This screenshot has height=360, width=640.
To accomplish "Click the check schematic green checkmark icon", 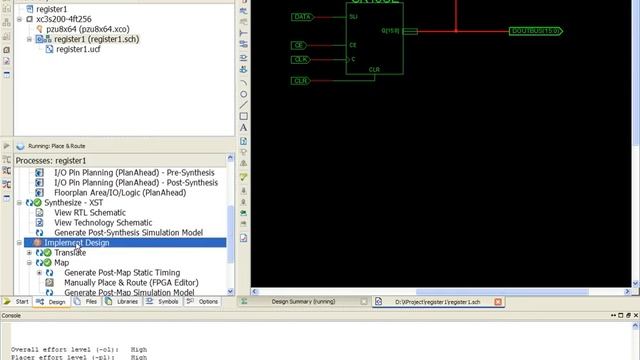I will click(x=244, y=177).
